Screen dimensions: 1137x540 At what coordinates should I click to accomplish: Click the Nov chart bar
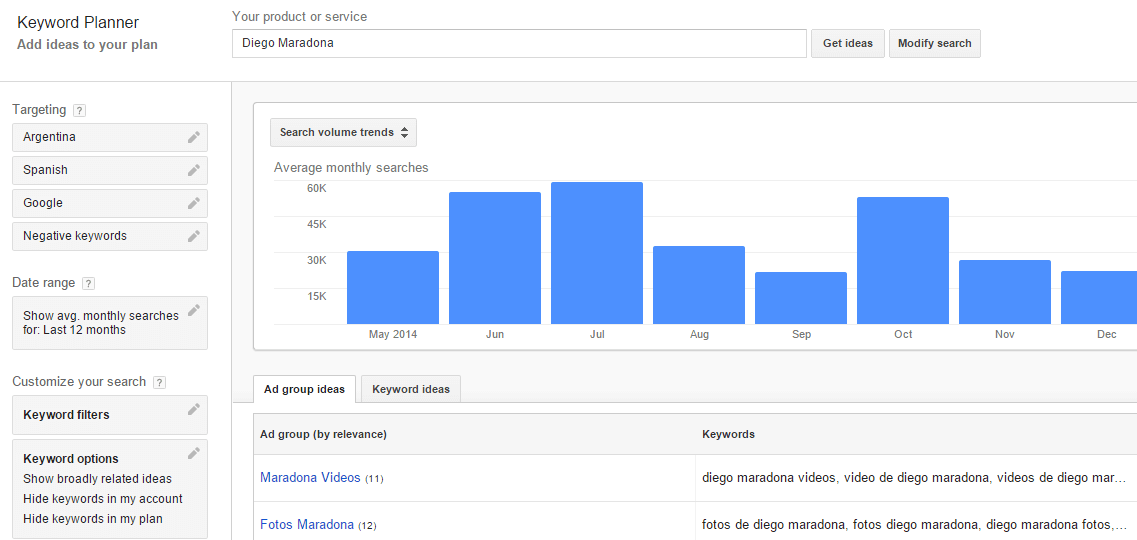[1005, 292]
